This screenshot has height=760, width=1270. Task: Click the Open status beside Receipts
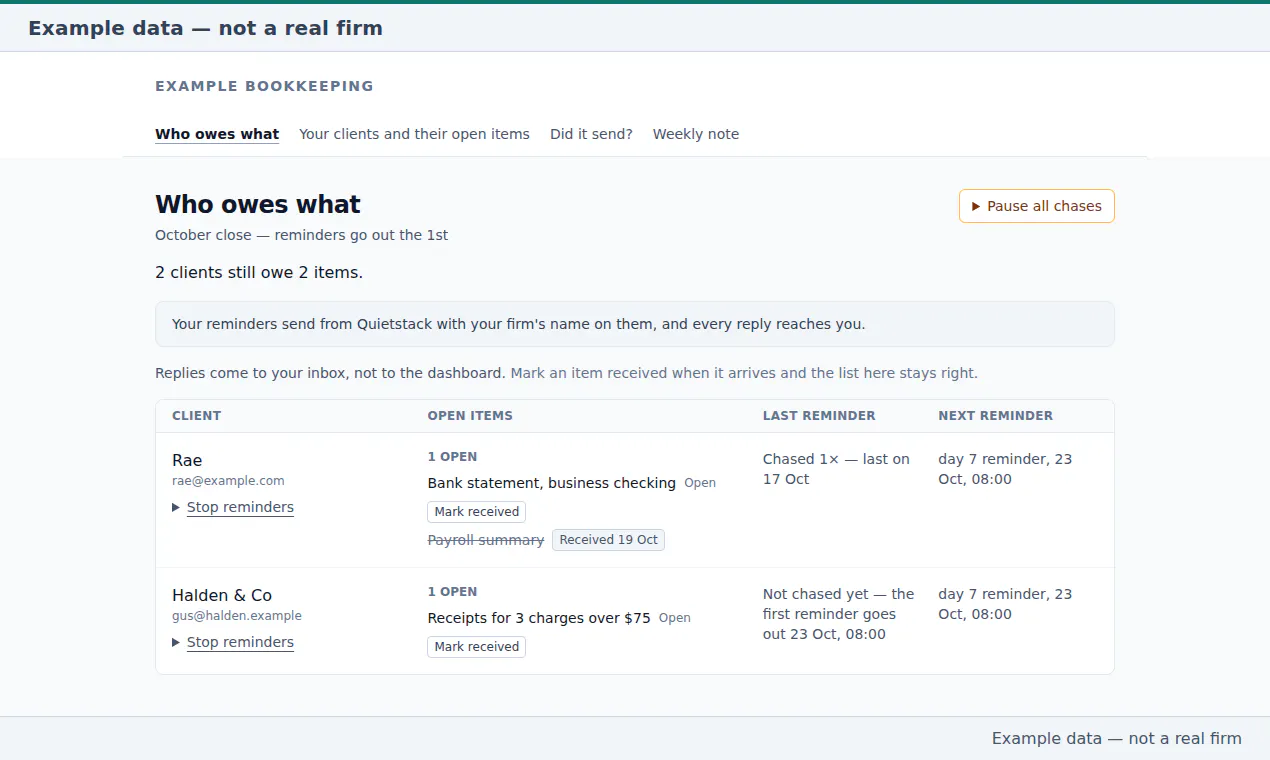(675, 618)
